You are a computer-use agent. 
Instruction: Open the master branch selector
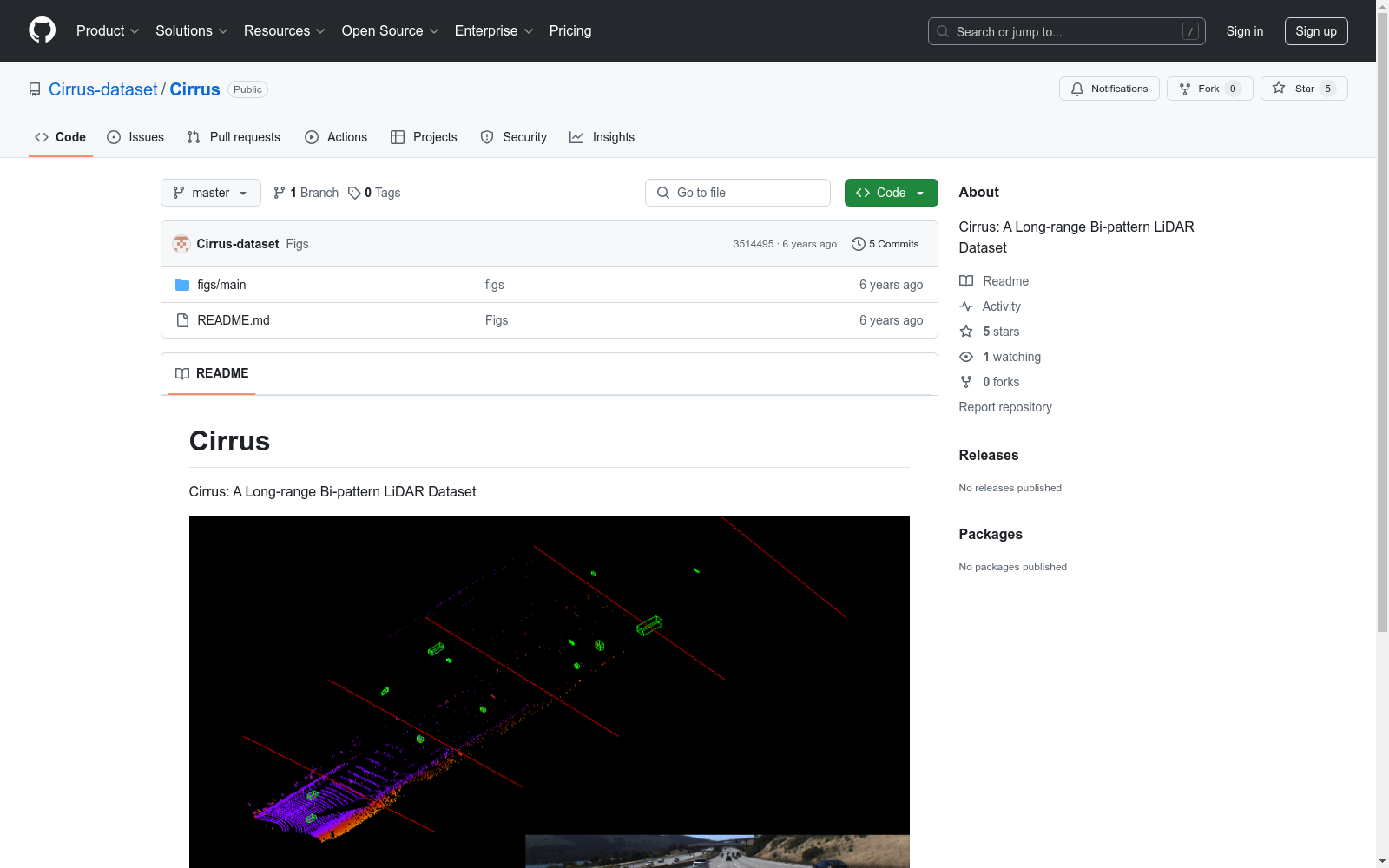point(211,193)
